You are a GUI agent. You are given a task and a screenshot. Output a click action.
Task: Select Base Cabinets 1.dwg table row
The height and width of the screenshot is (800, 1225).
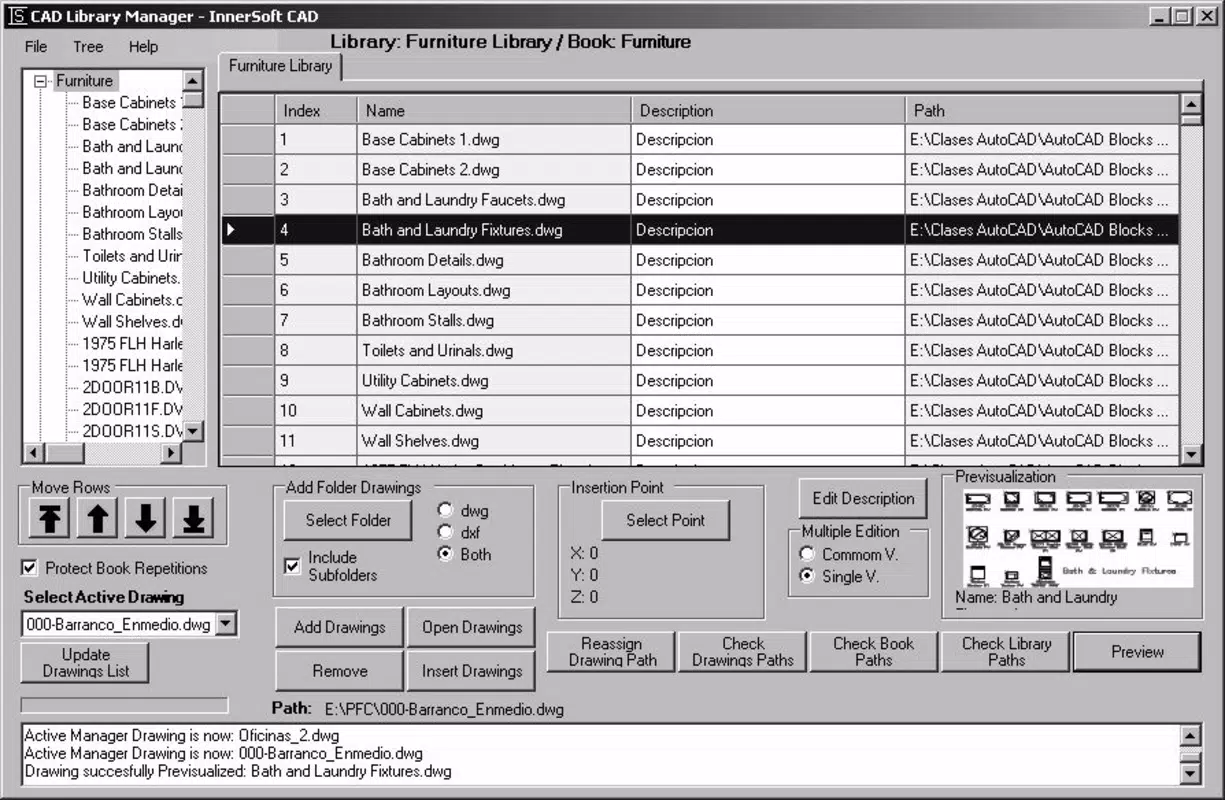coord(699,140)
